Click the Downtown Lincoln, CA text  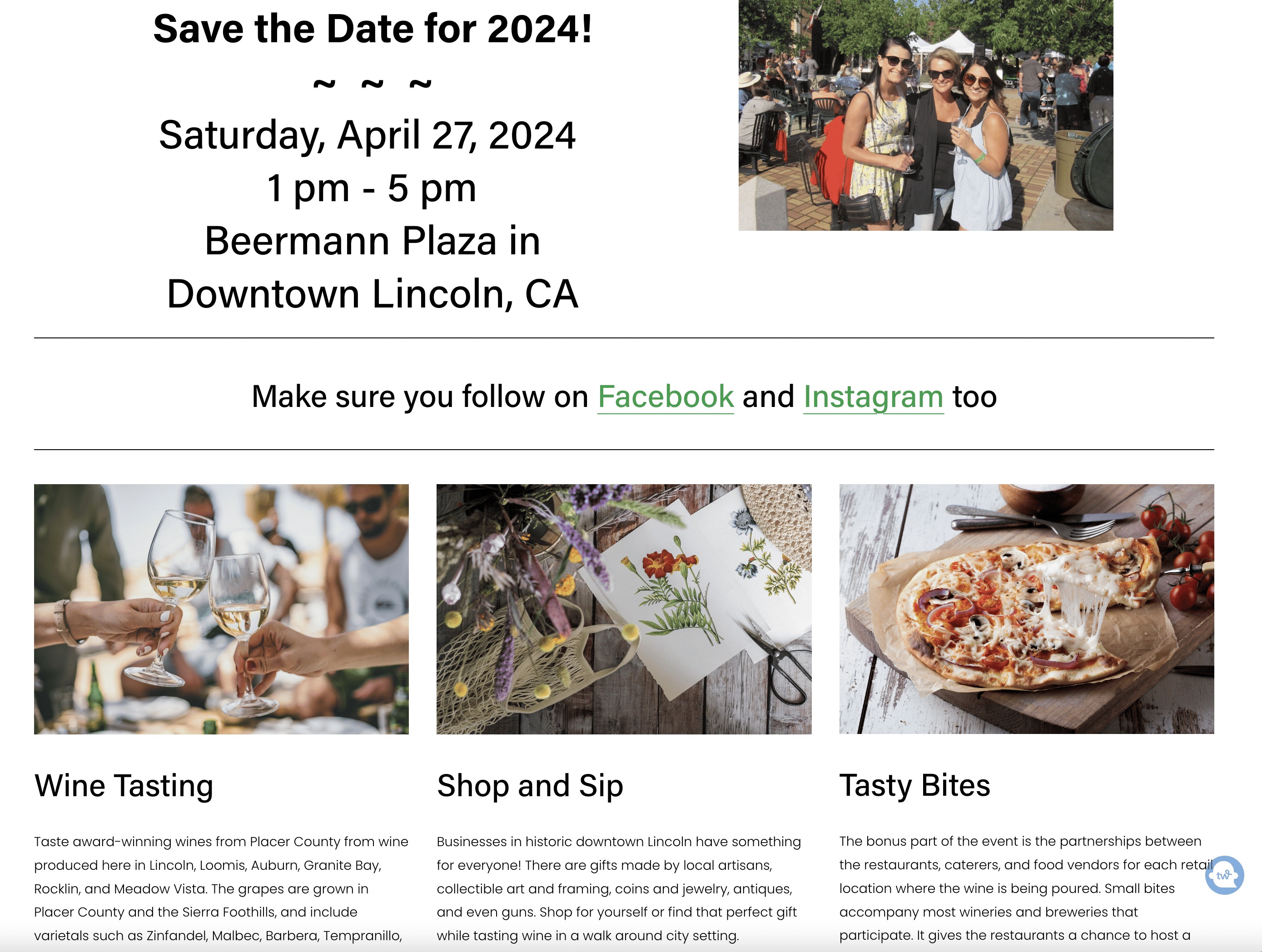(x=373, y=294)
